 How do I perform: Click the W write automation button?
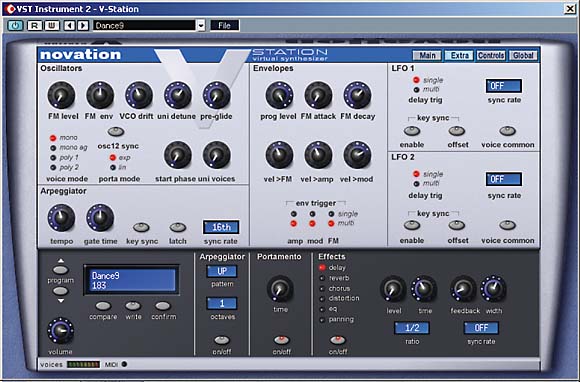click(x=52, y=26)
